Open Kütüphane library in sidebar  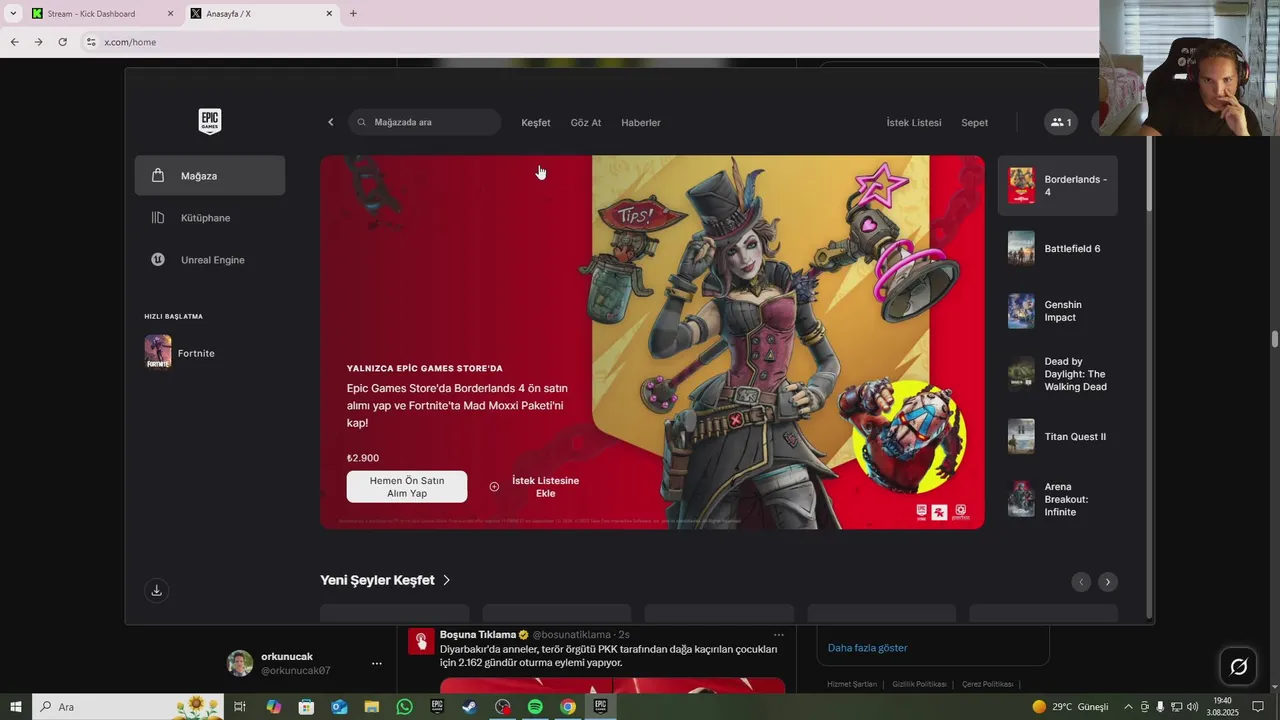(x=210, y=218)
